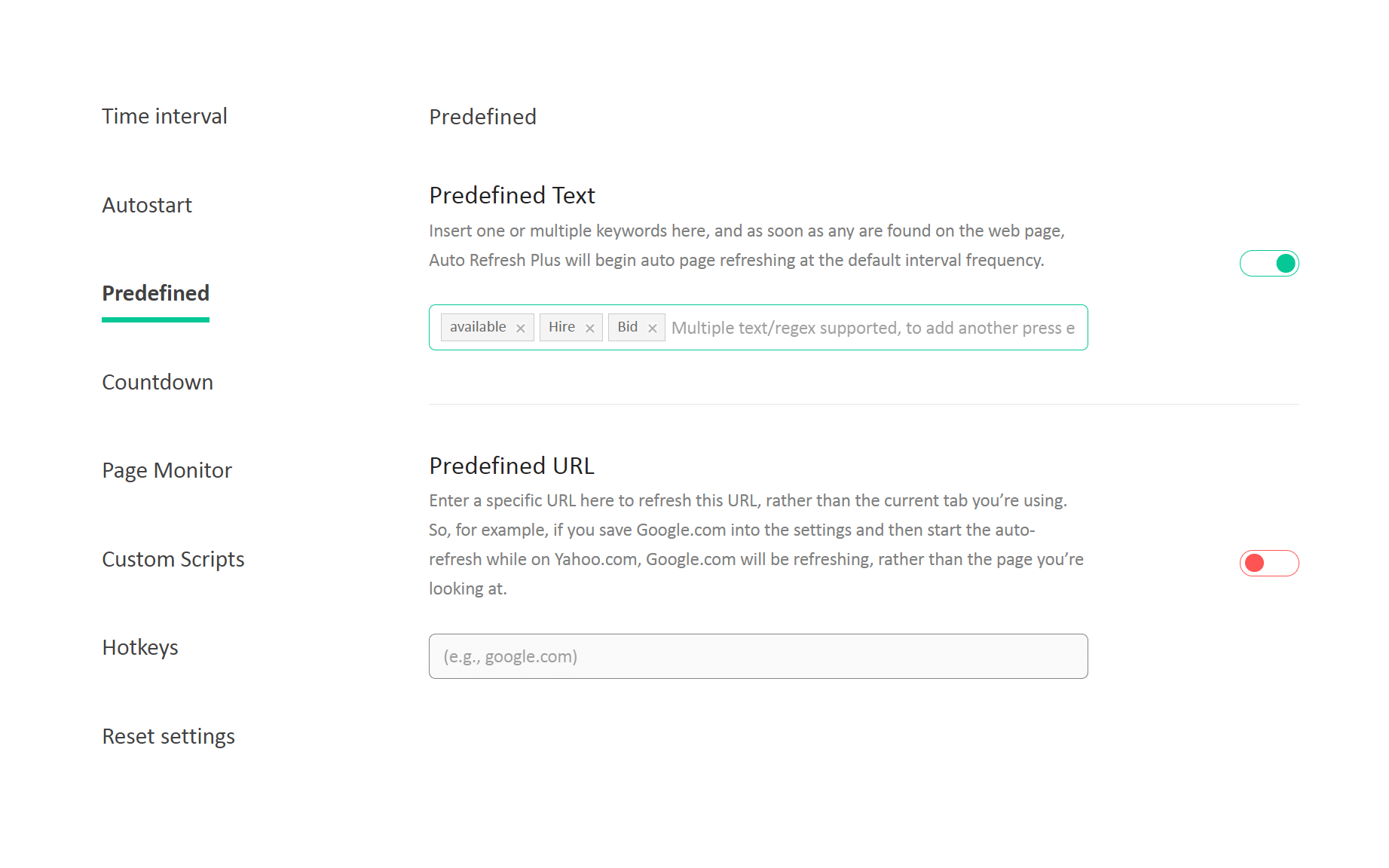Click the Predefined URL heading
The height and width of the screenshot is (868, 1389).
click(512, 466)
